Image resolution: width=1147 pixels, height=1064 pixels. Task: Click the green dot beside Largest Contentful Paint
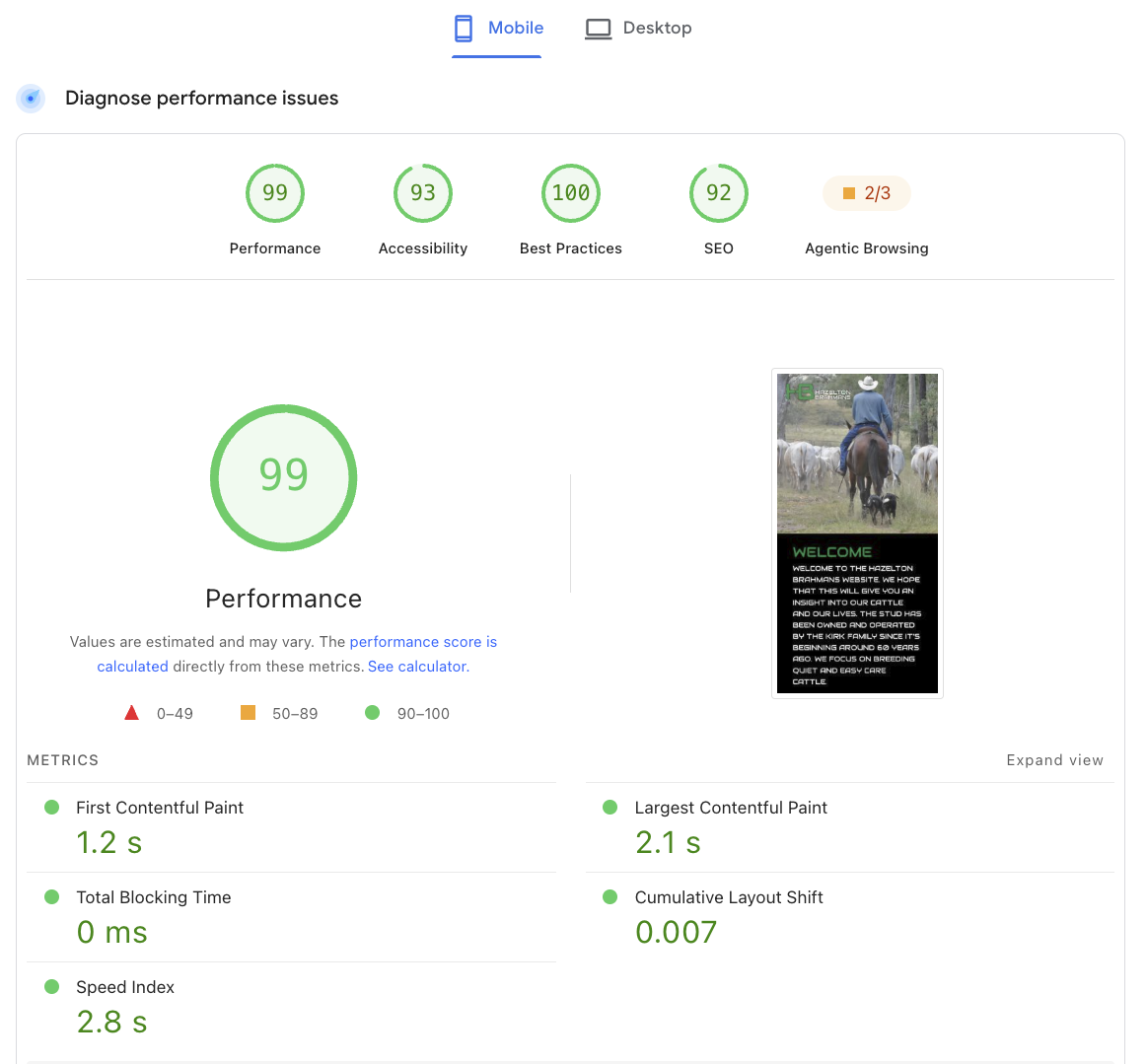click(610, 808)
